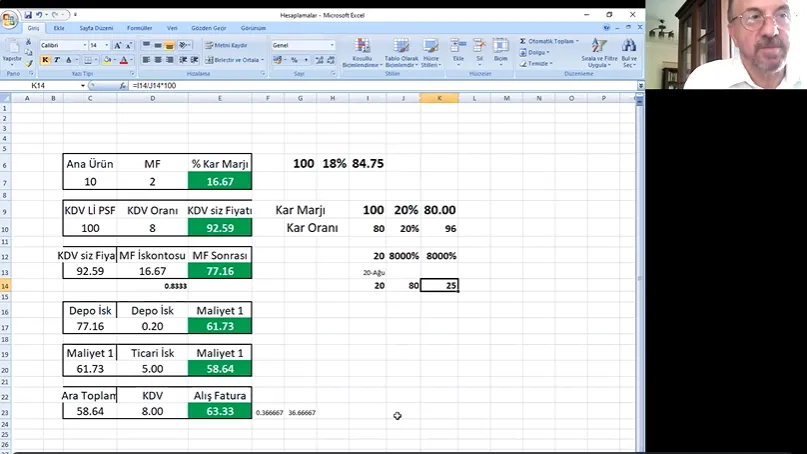Click the Undo arrow icon
This screenshot has width=807, height=454.
(39, 15)
